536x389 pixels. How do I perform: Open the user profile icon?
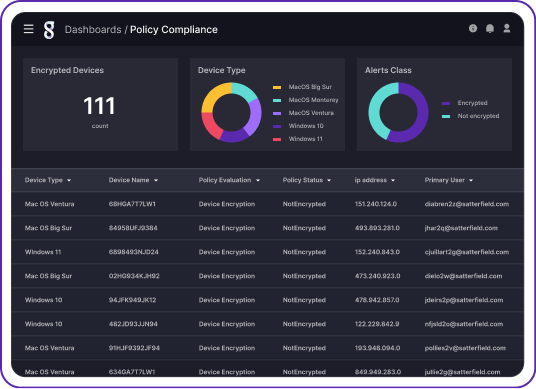(507, 28)
